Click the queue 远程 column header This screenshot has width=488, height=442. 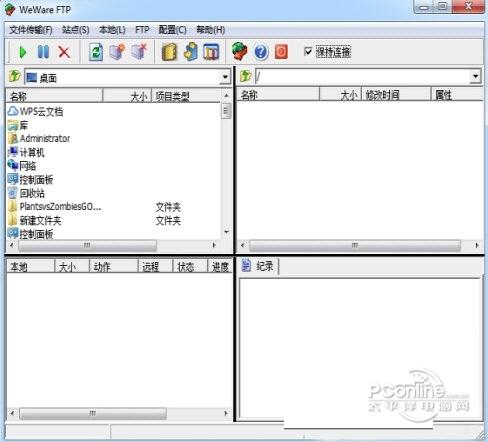155,266
